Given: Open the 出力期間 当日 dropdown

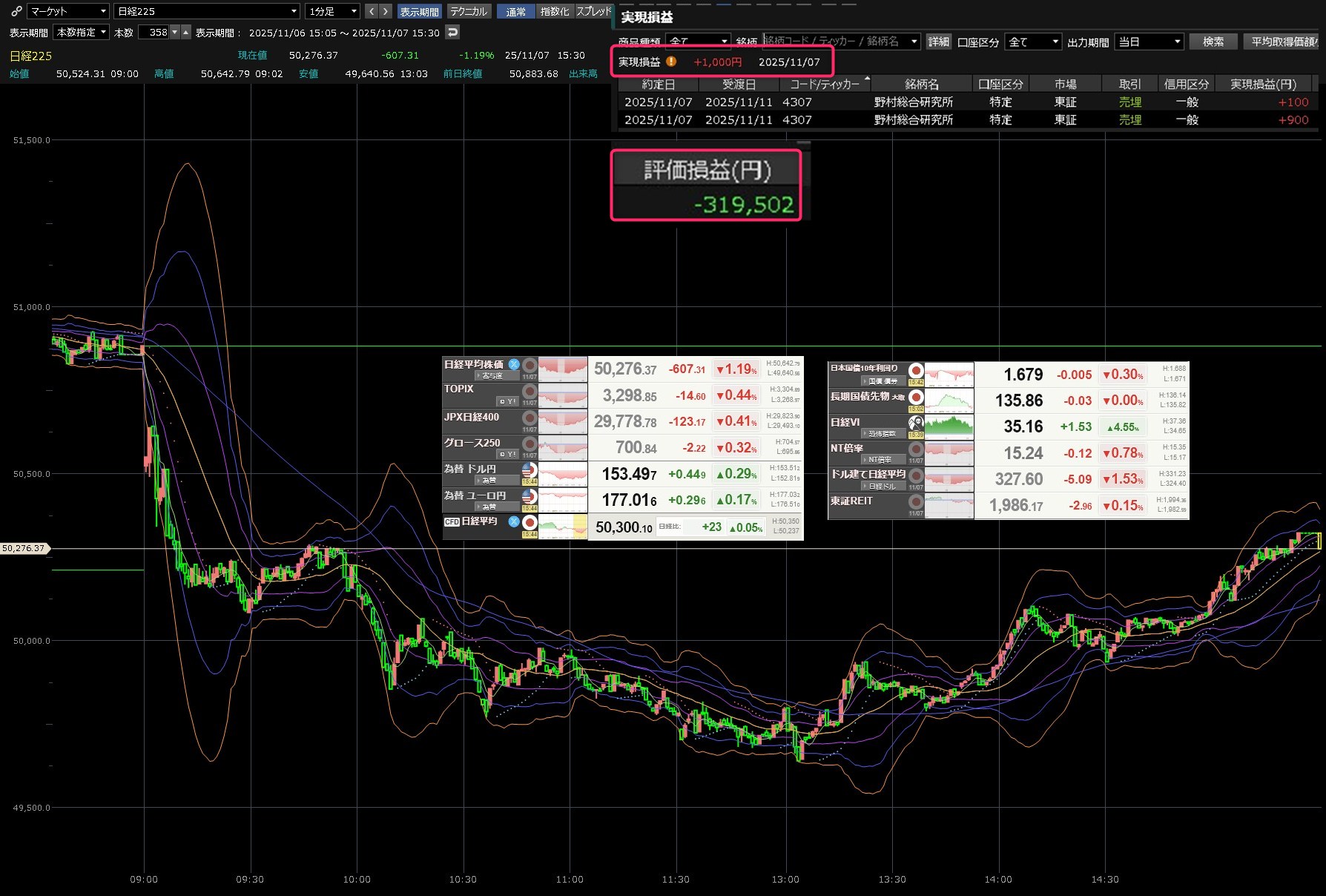Looking at the screenshot, I should pyautogui.click(x=1149, y=42).
